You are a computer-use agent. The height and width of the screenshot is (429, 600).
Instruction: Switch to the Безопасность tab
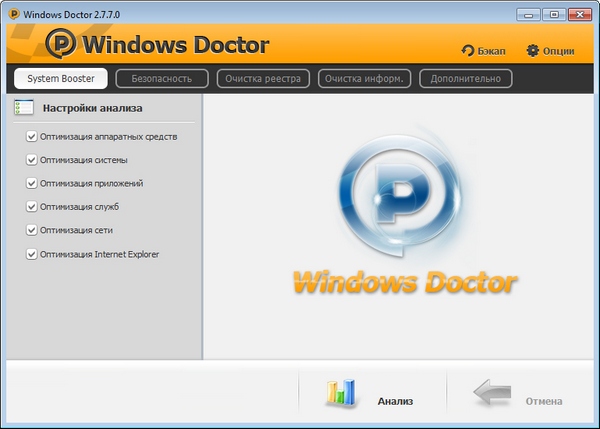coord(162,78)
